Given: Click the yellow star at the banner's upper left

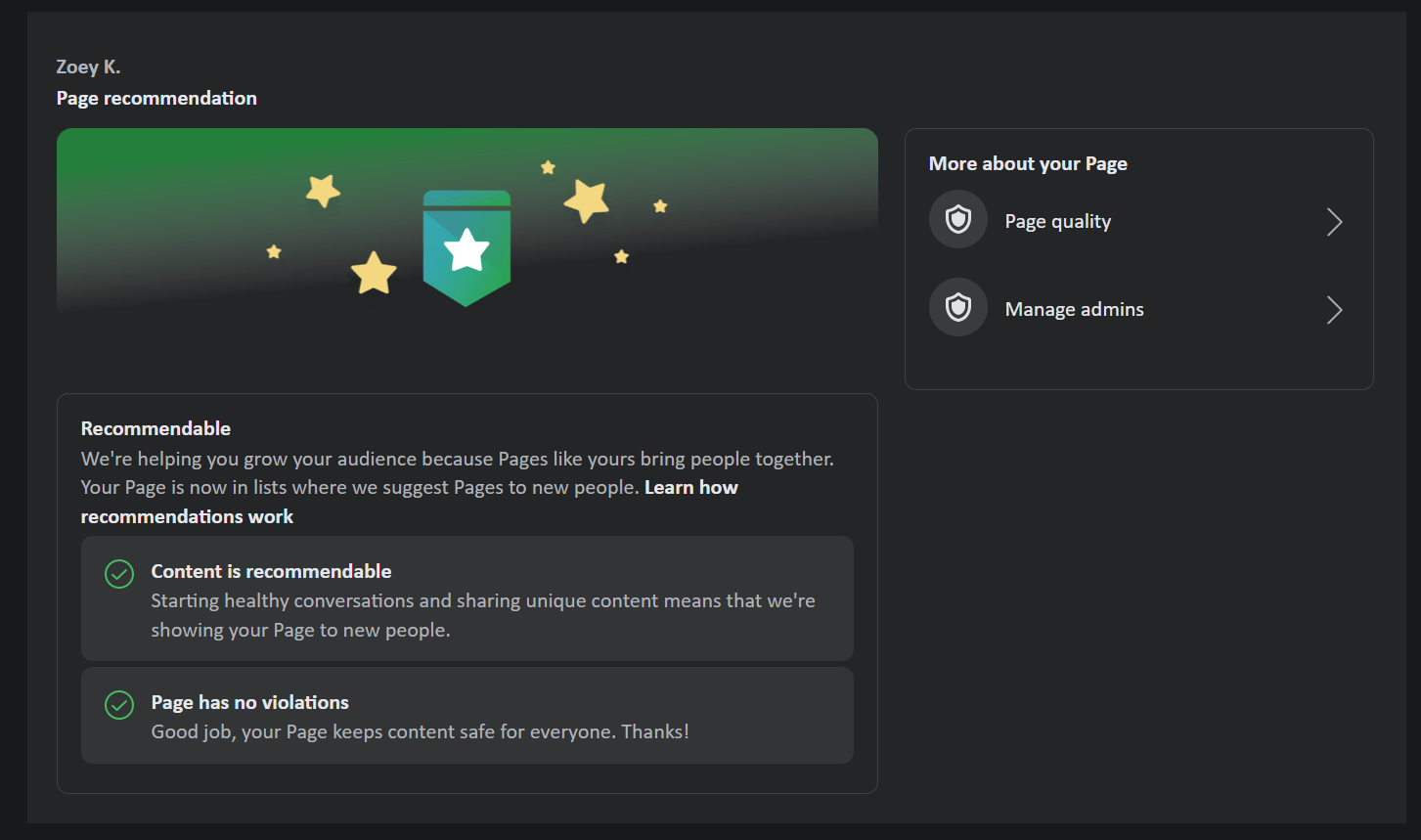Looking at the screenshot, I should 323,191.
